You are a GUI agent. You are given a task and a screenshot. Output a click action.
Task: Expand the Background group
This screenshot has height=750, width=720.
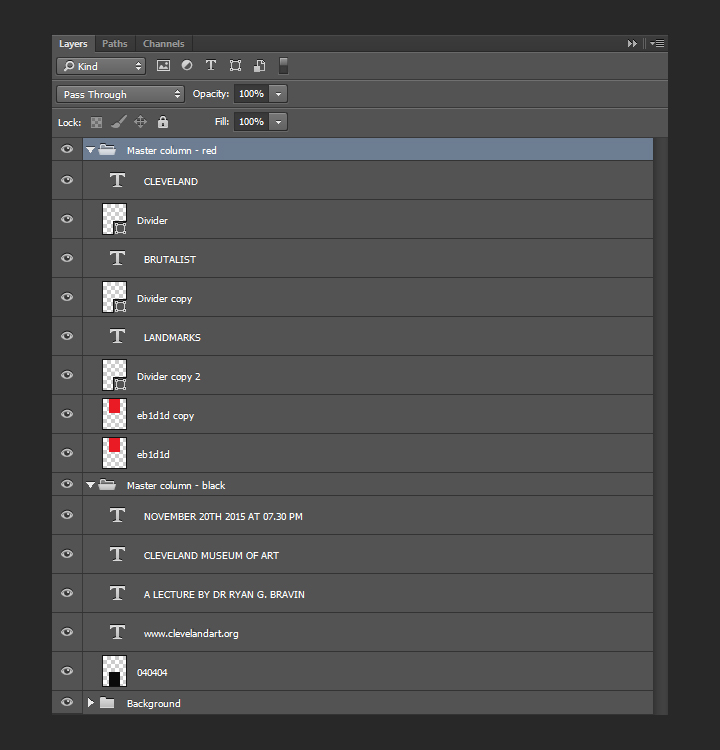(x=90, y=703)
